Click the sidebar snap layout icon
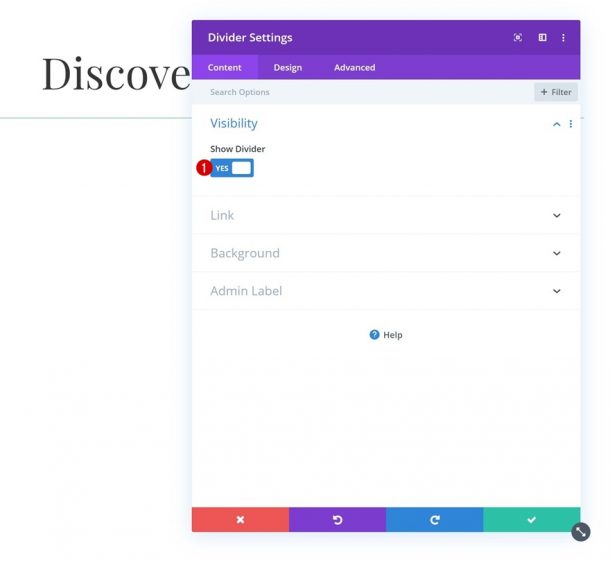This screenshot has height=561, width=610. [542, 38]
